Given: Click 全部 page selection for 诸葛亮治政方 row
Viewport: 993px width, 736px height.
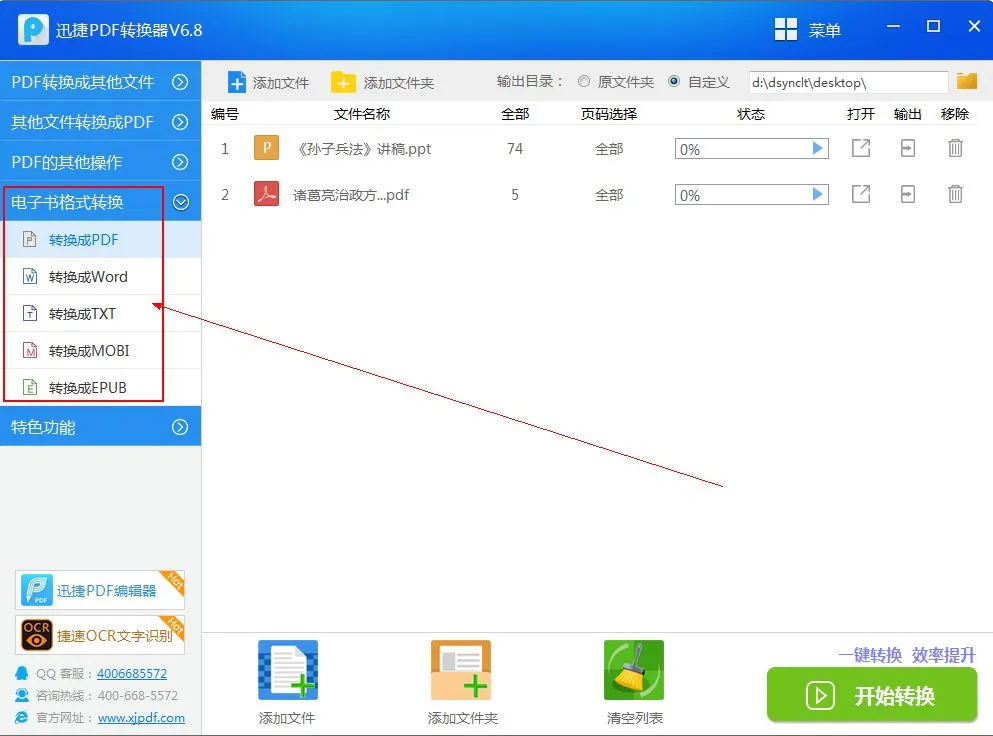Looking at the screenshot, I should 609,194.
